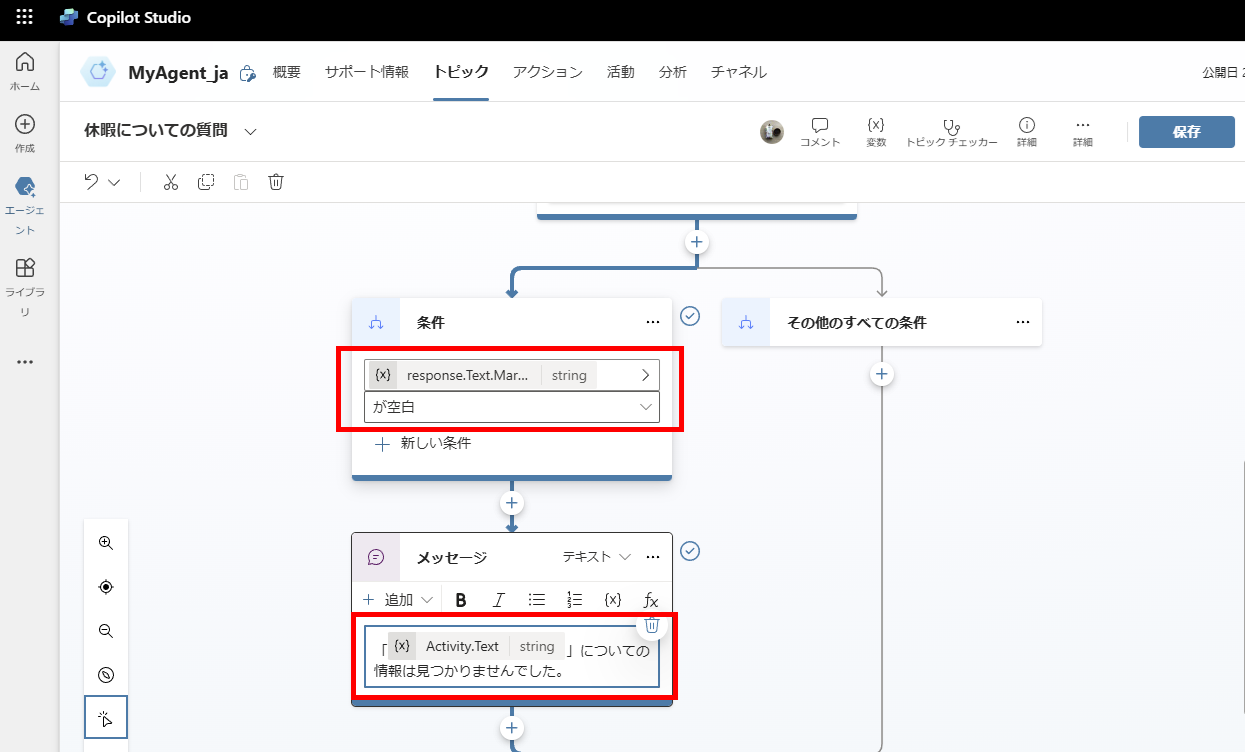Apply bulleted list formatting in the message node

pyautogui.click(x=537, y=599)
